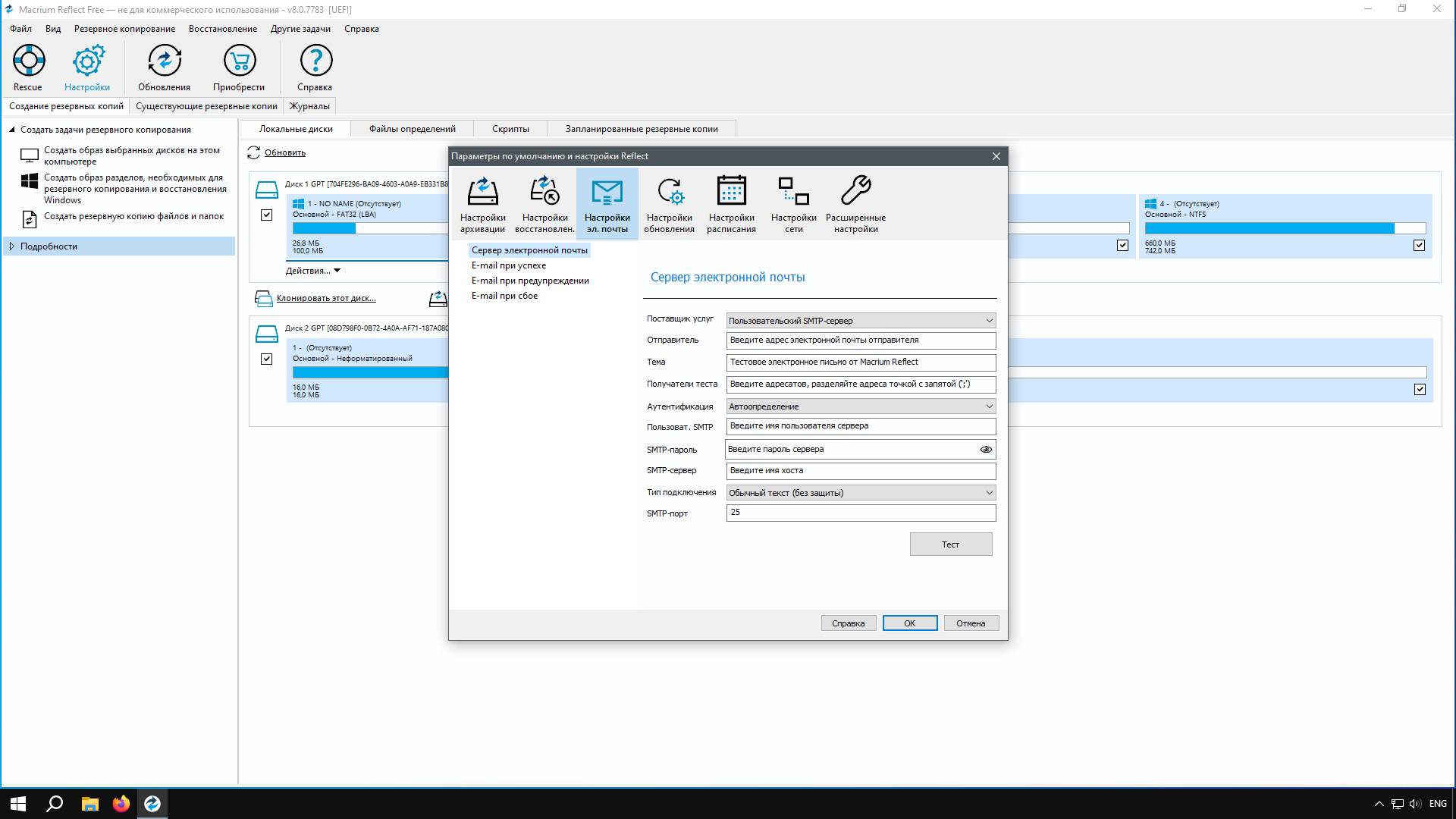The image size is (1456, 819).
Task: Click the Клонировать этот диск link
Action: 326,298
